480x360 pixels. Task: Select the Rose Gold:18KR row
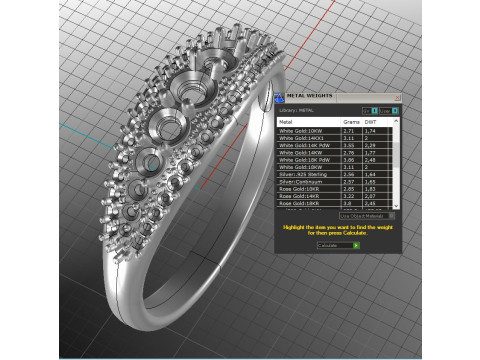[335, 203]
